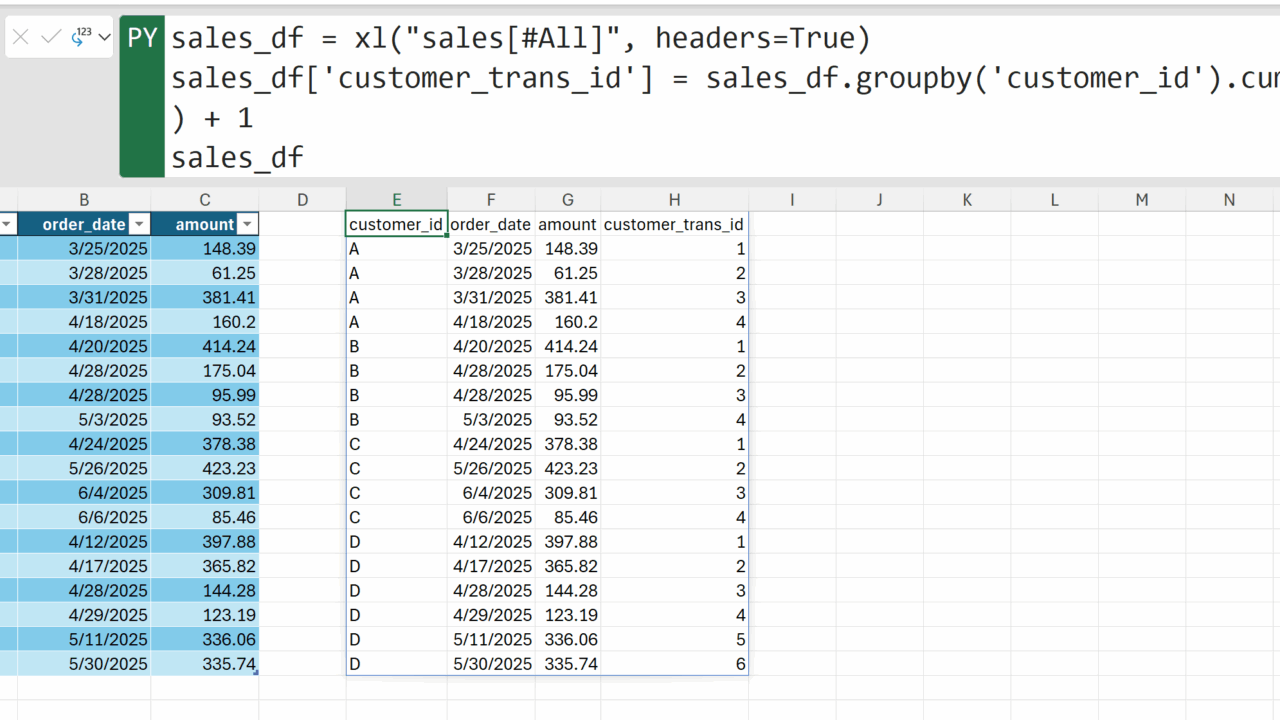This screenshot has height=720, width=1280.
Task: Open the Python output type dropdown chevron
Action: [x=104, y=37]
